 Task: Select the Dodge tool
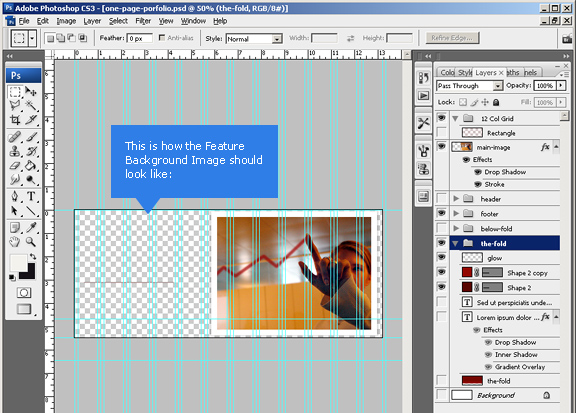pos(31,179)
